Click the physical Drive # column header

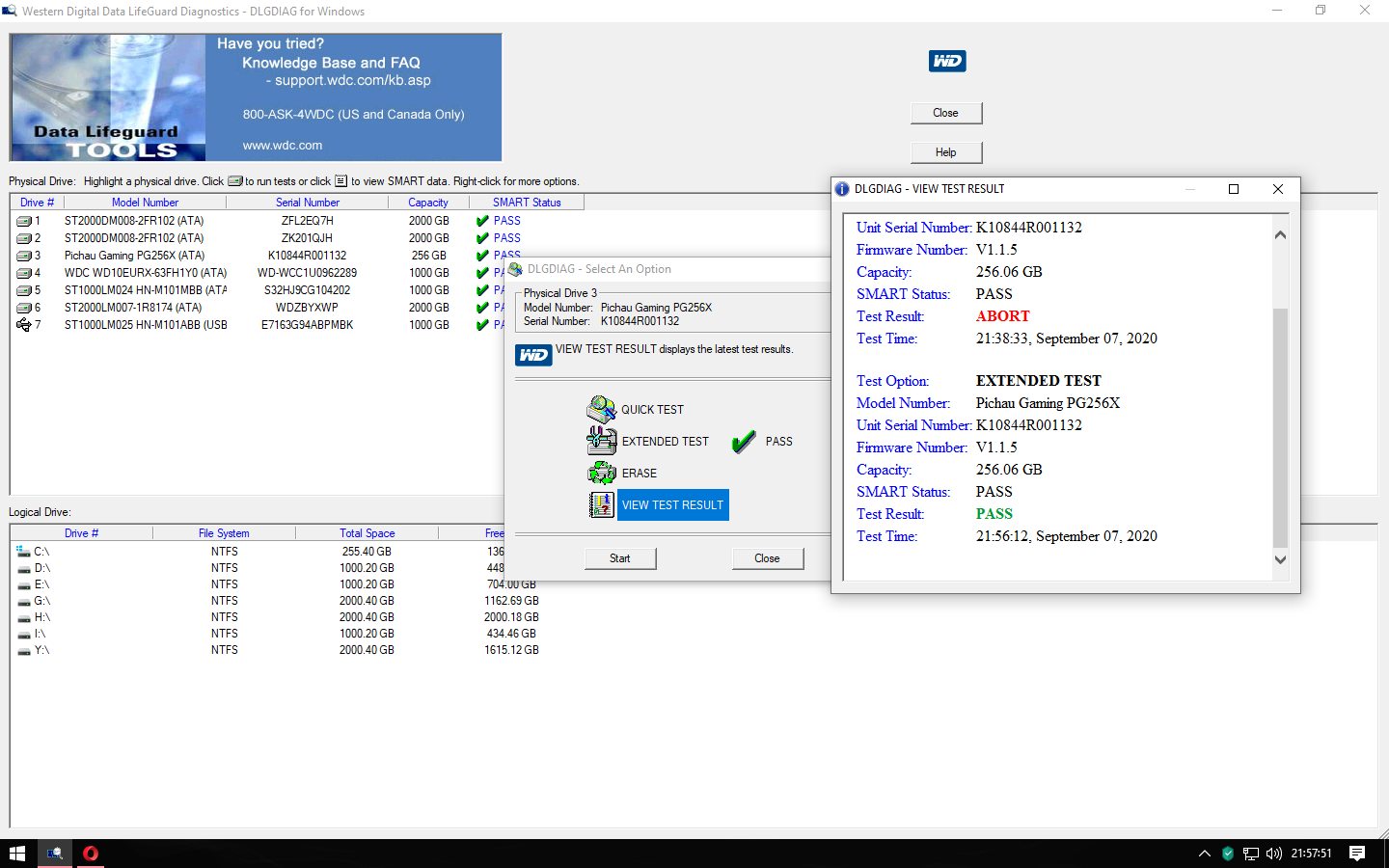37,203
